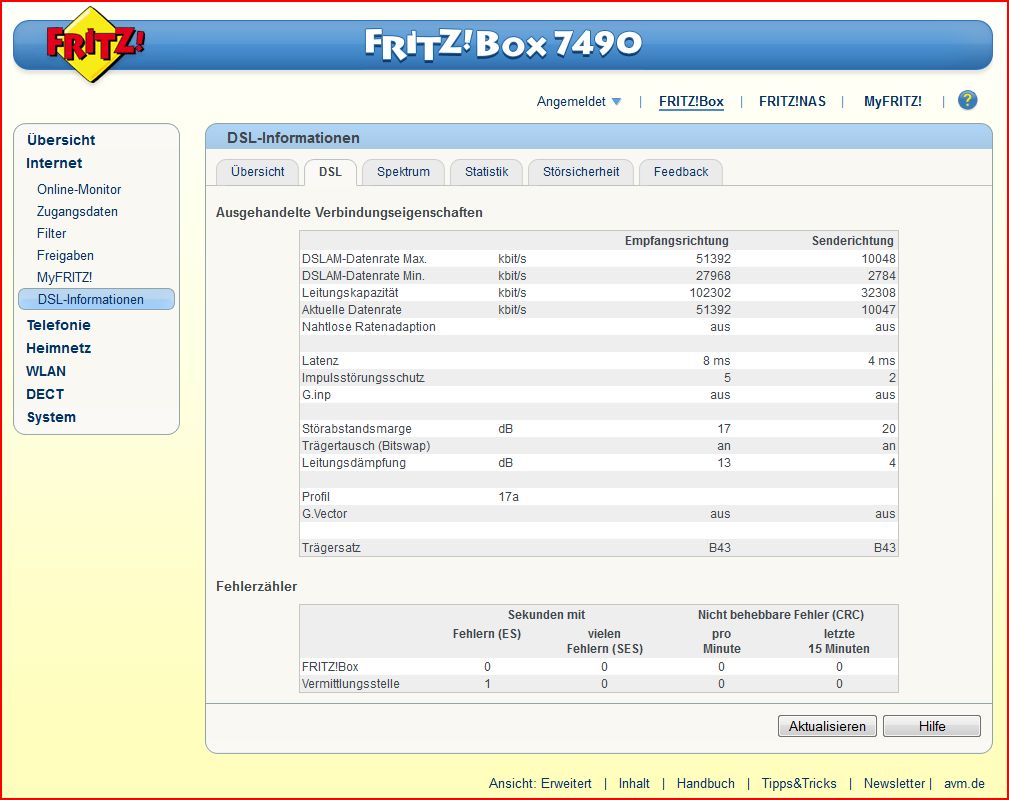
Task: Select the Trägersatz row label
Action: 331,548
